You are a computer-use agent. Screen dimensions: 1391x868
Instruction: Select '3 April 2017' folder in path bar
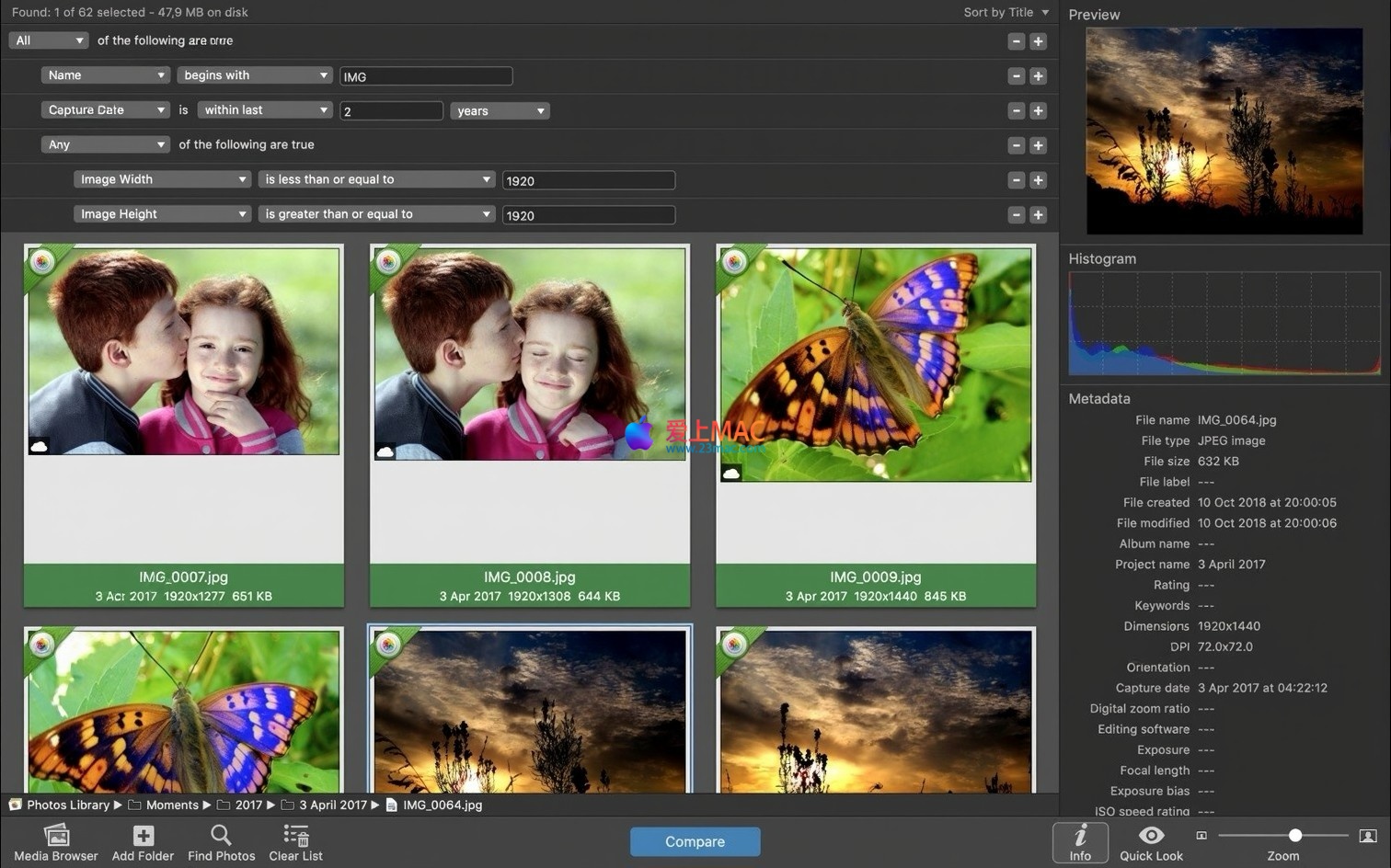pos(332,805)
